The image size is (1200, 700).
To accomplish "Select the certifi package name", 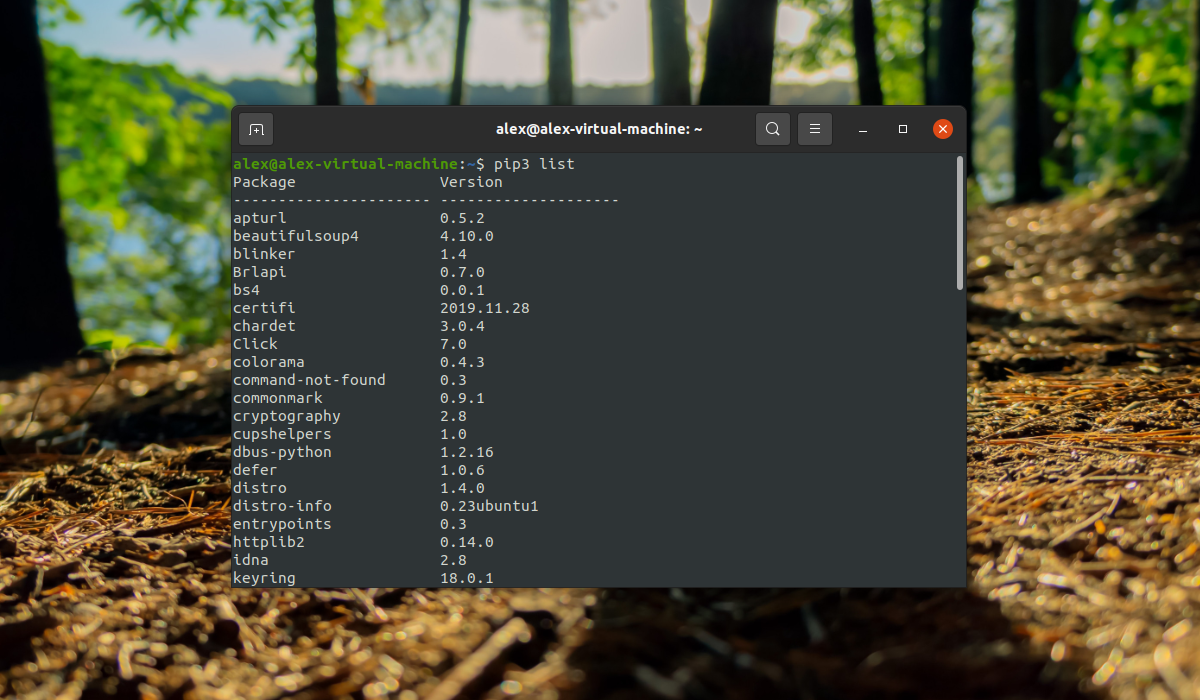I will (264, 308).
